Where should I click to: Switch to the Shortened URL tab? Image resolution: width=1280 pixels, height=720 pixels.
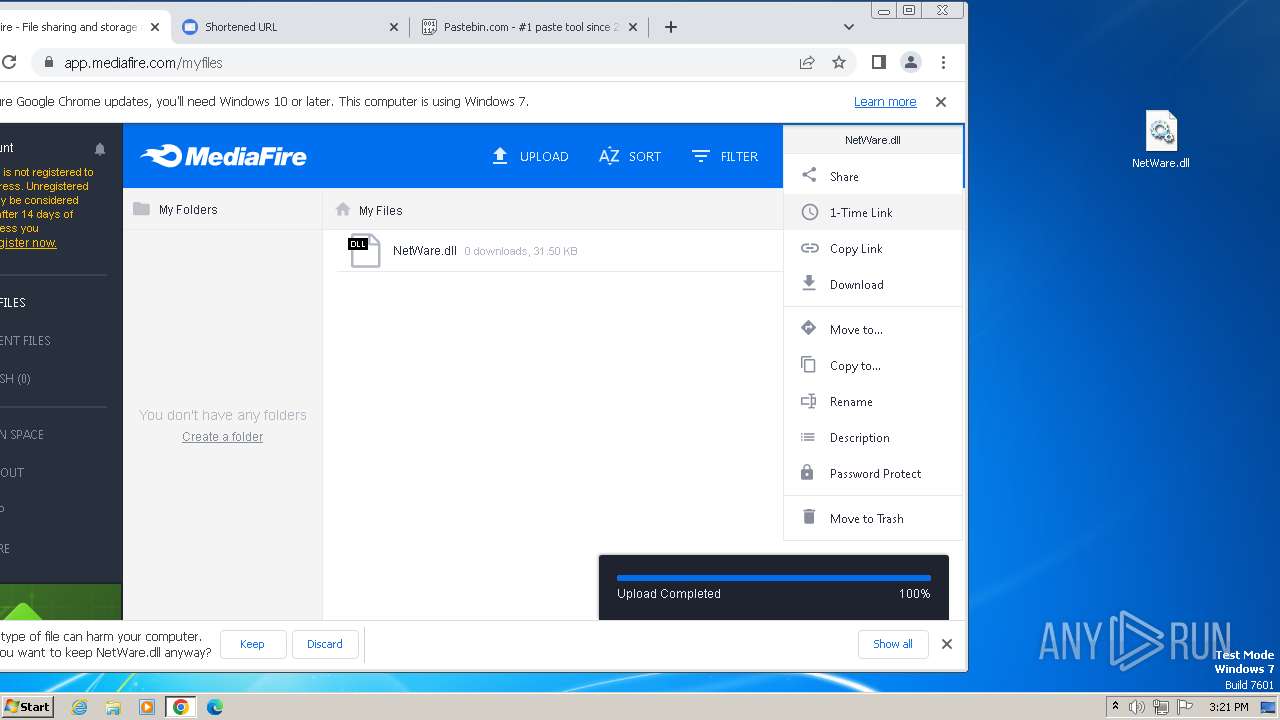290,27
